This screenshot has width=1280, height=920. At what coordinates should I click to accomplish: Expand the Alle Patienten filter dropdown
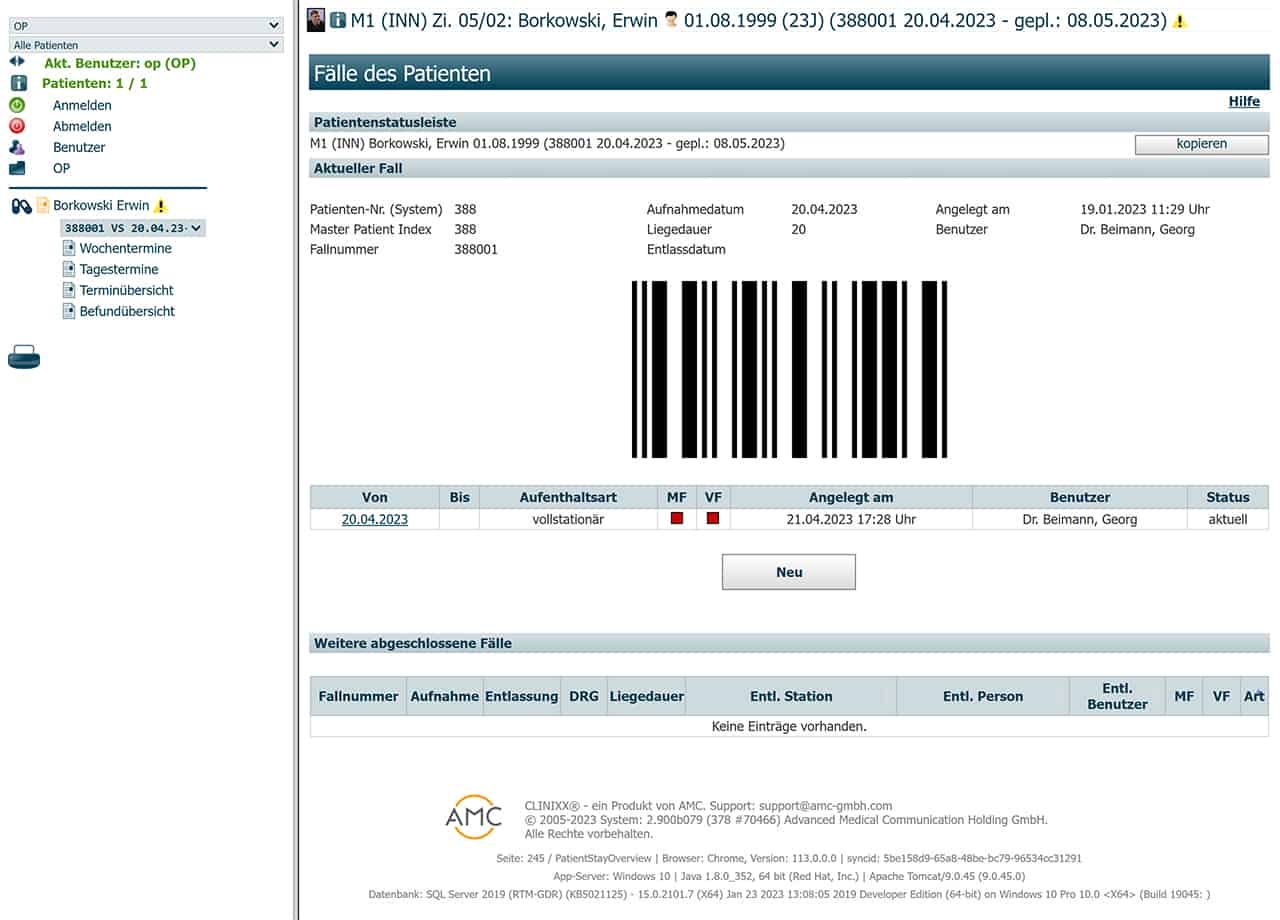click(x=146, y=45)
